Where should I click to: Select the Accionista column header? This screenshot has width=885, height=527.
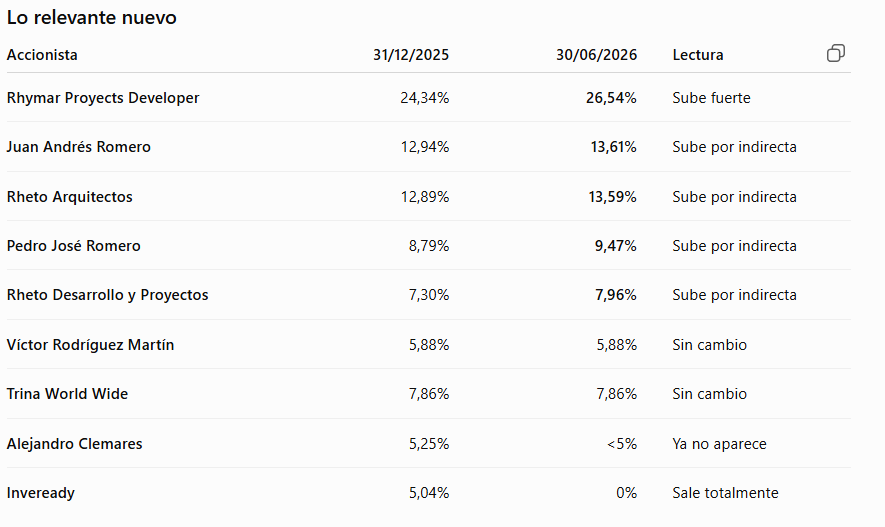[x=42, y=55]
